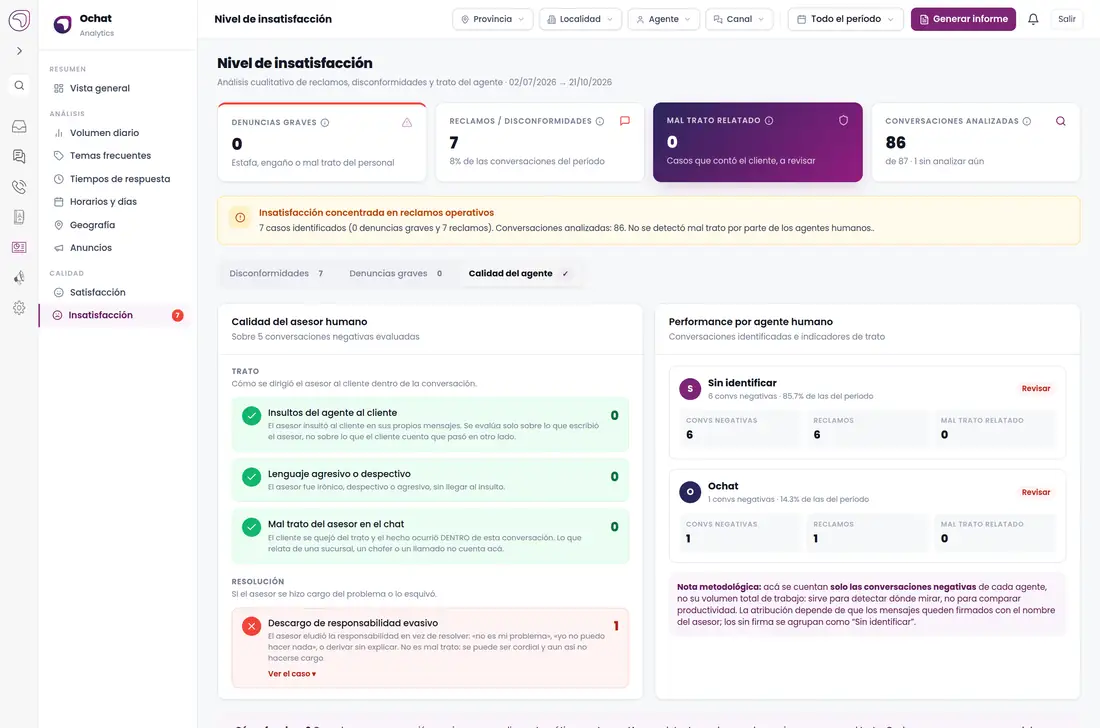This screenshot has height=728, width=1100.
Task: Open the settings gear icon in left rail
Action: pos(19,308)
